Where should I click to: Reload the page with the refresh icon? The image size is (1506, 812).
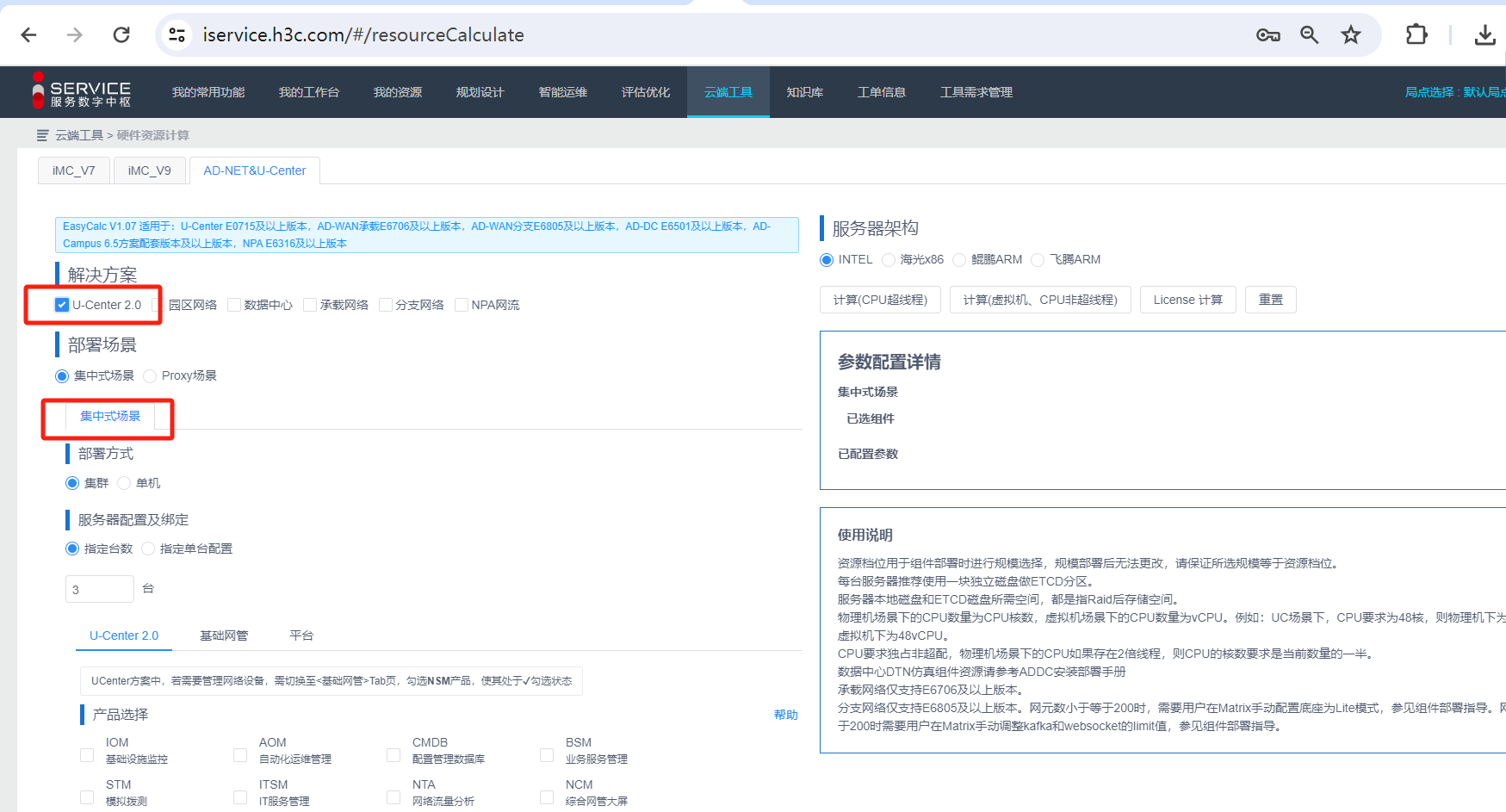(121, 34)
